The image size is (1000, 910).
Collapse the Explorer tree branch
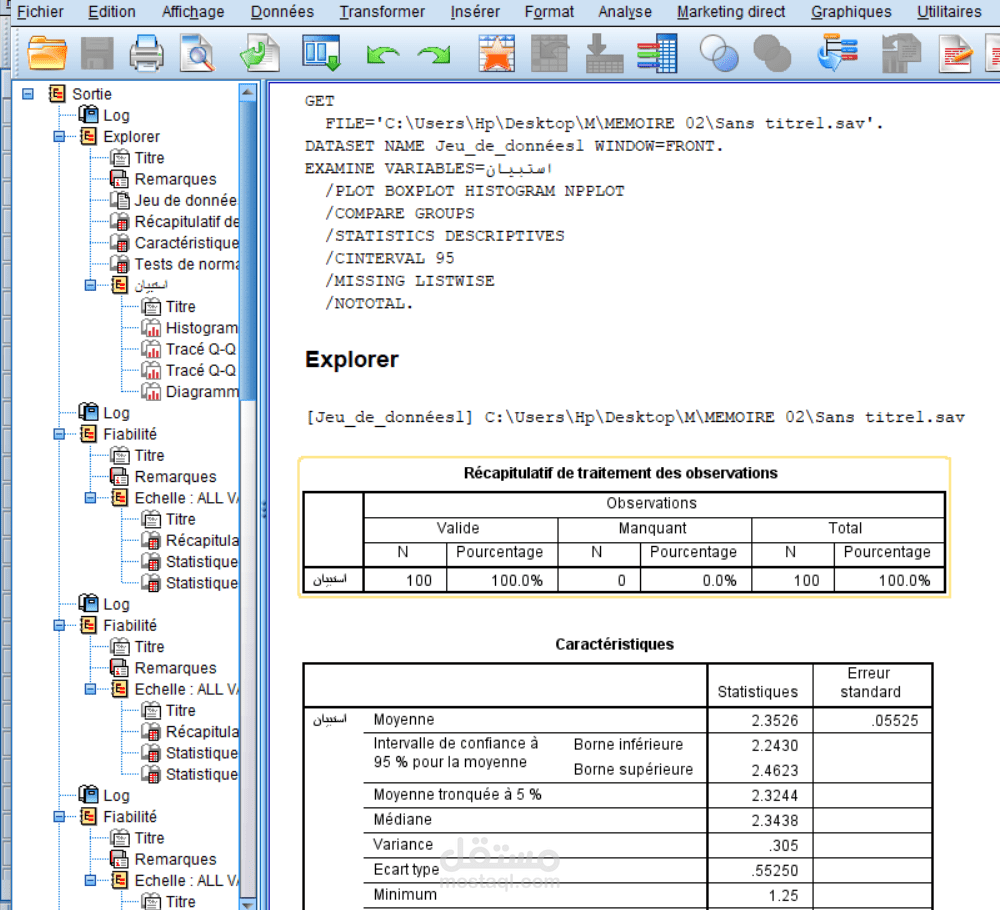[x=59, y=136]
